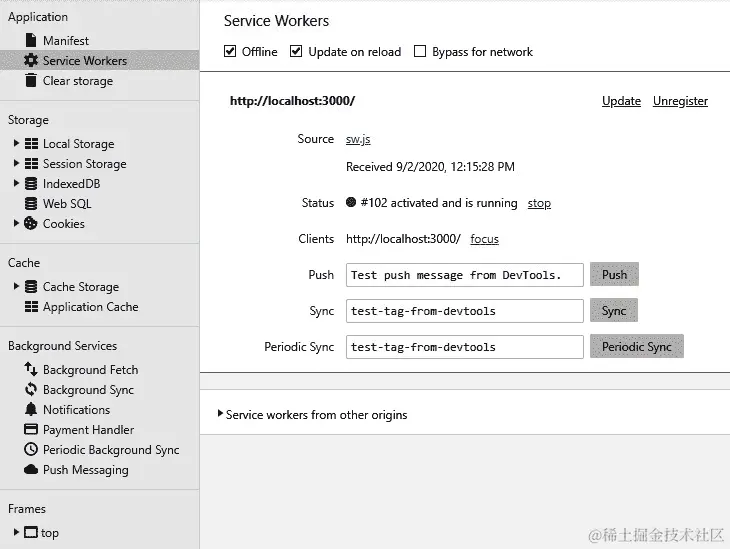Click the Session Storage grid icon
730x549 pixels.
(x=31, y=163)
